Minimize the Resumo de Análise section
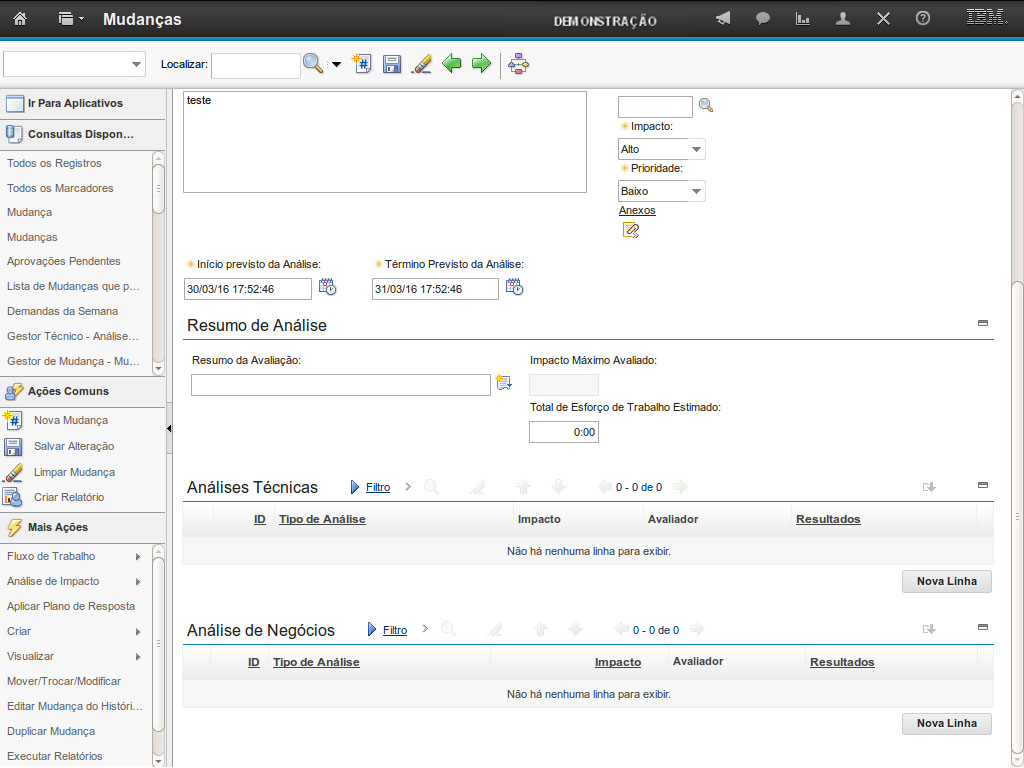This screenshot has height=768, width=1024. pyautogui.click(x=982, y=323)
